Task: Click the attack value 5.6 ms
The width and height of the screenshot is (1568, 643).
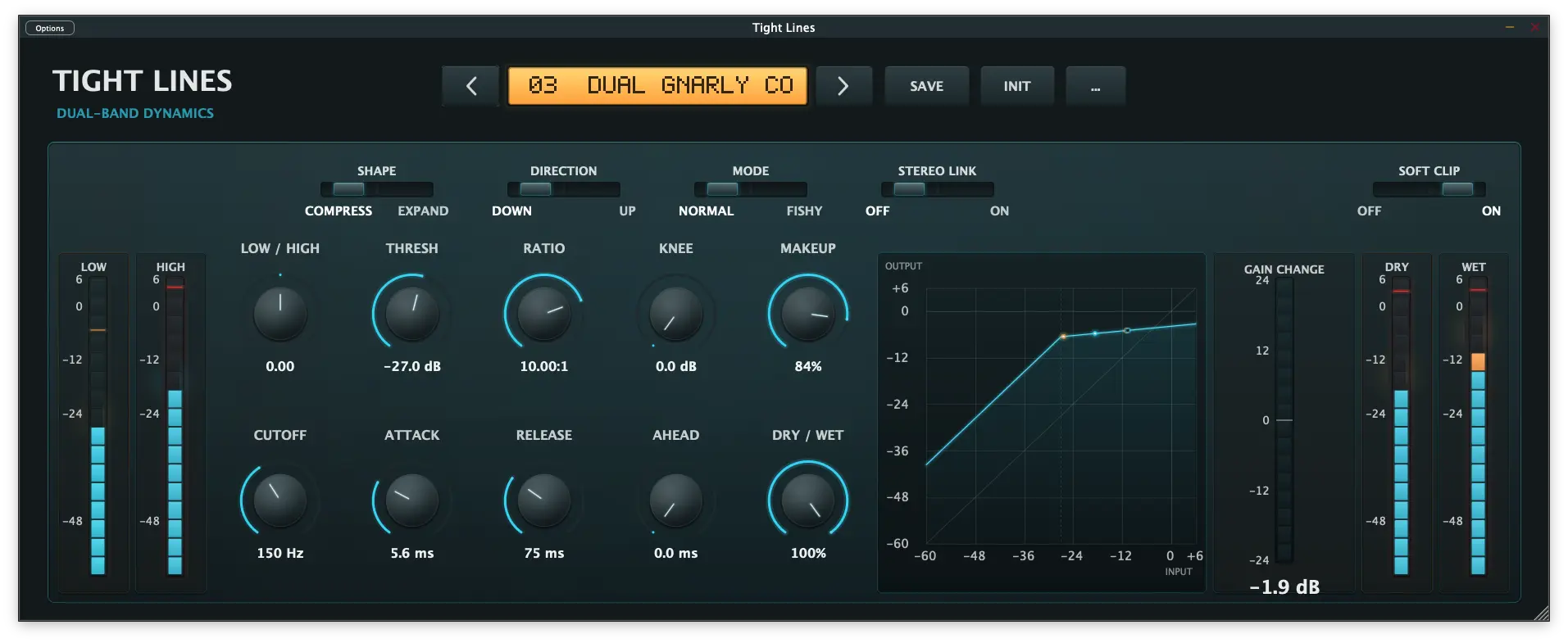Action: coord(412,553)
